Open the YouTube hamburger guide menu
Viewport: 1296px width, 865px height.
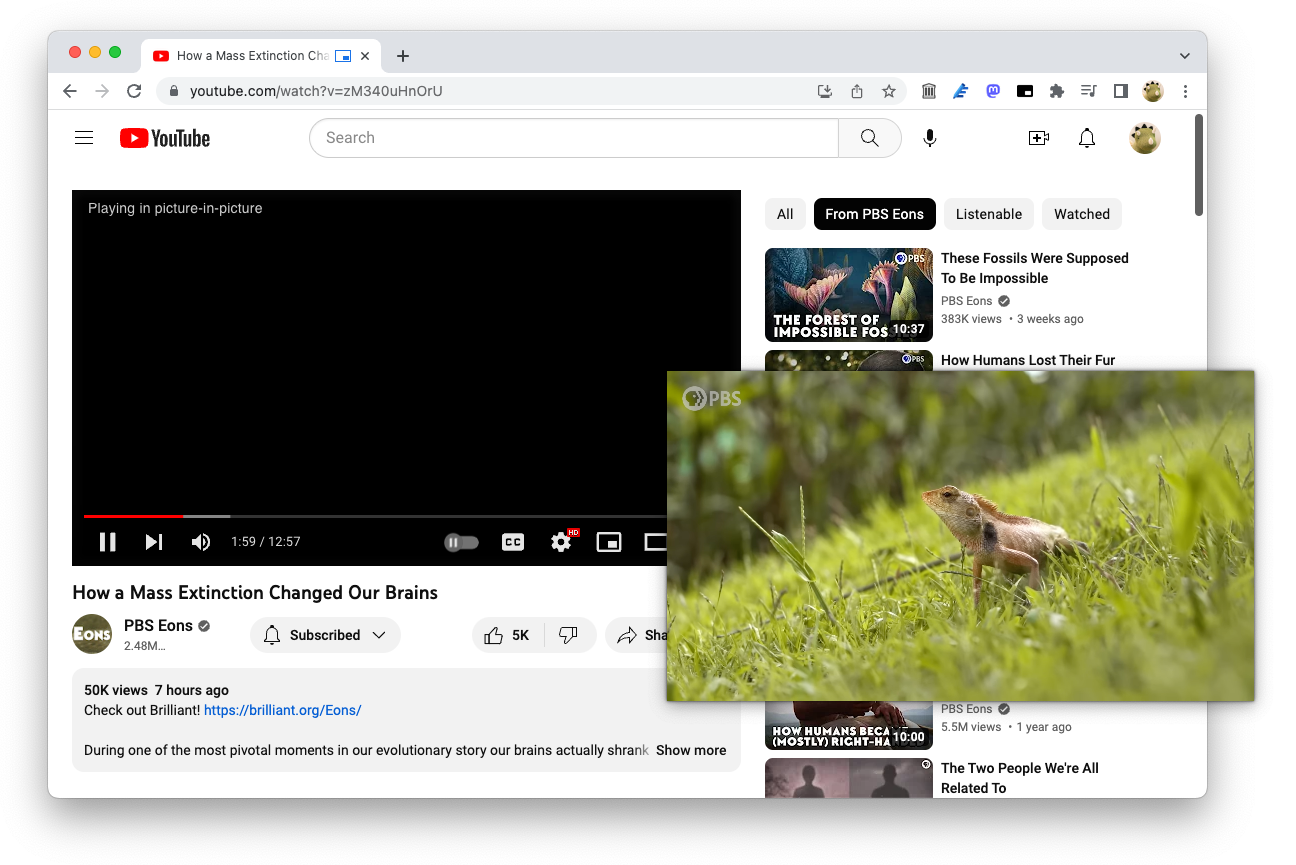tap(84, 138)
